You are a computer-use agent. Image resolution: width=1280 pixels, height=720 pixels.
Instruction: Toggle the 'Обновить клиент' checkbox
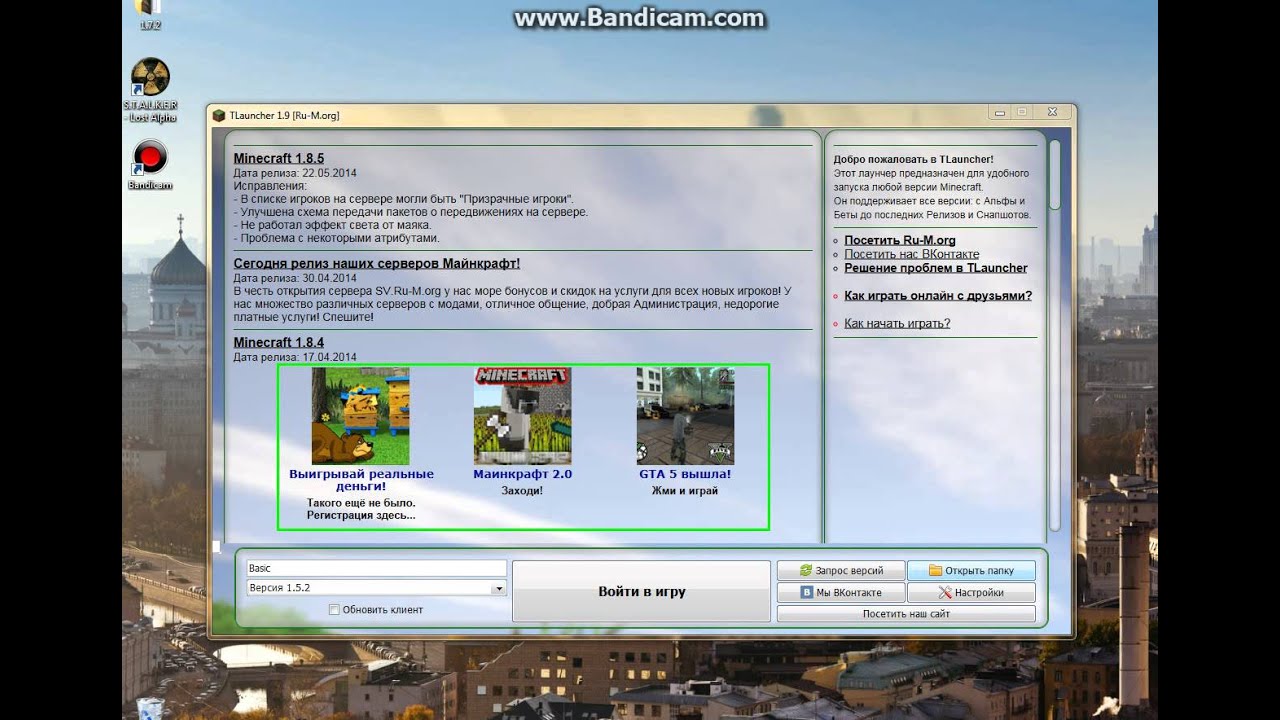[x=334, y=609]
